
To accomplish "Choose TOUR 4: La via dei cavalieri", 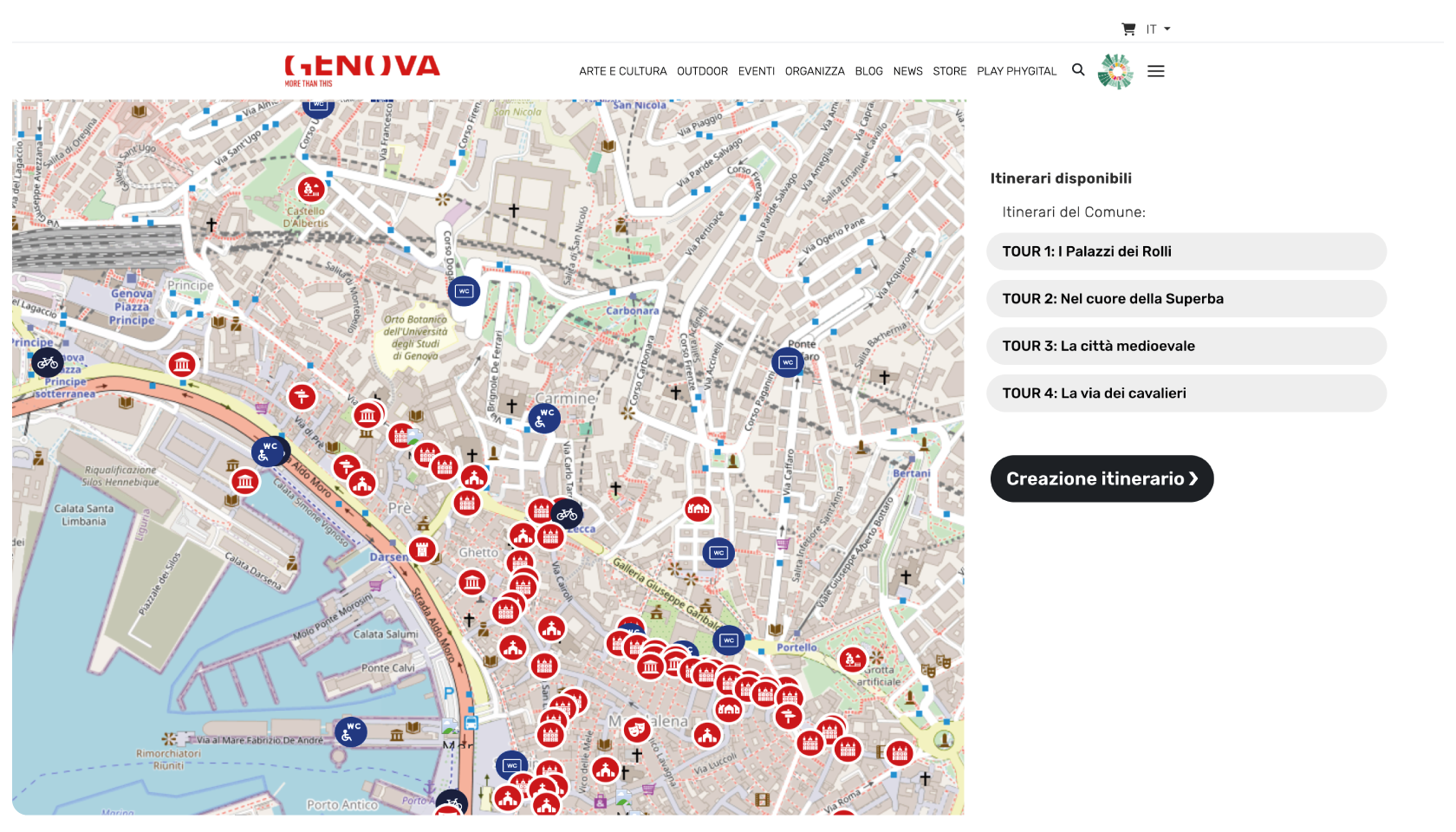I will point(1186,393).
